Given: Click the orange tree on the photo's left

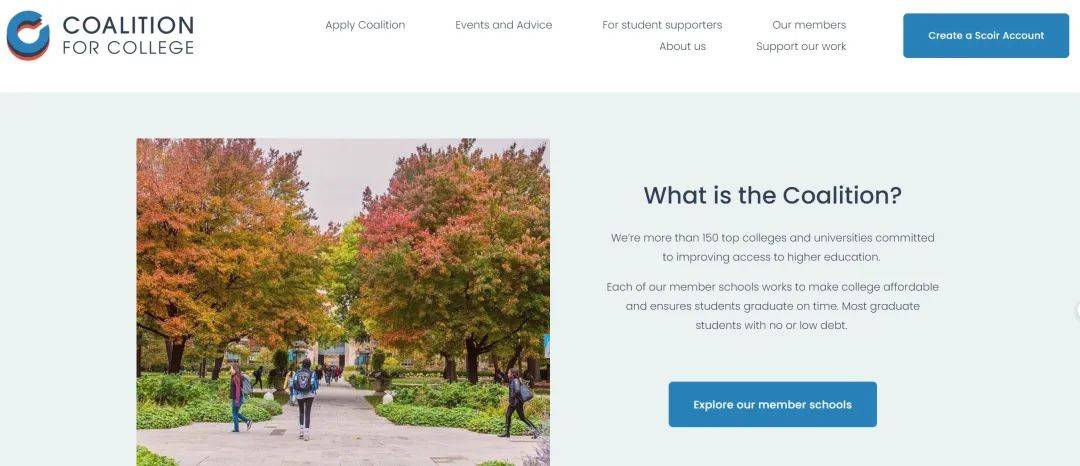Looking at the screenshot, I should (x=220, y=248).
